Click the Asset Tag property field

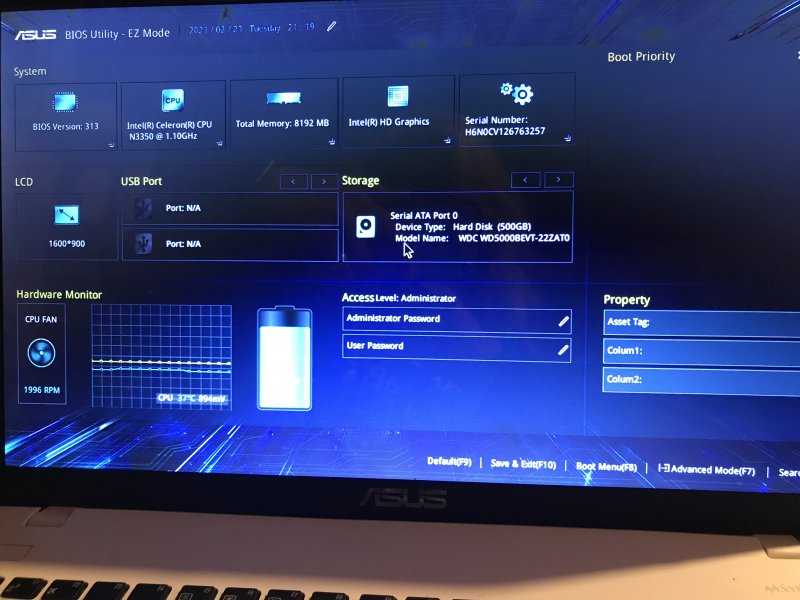702,323
